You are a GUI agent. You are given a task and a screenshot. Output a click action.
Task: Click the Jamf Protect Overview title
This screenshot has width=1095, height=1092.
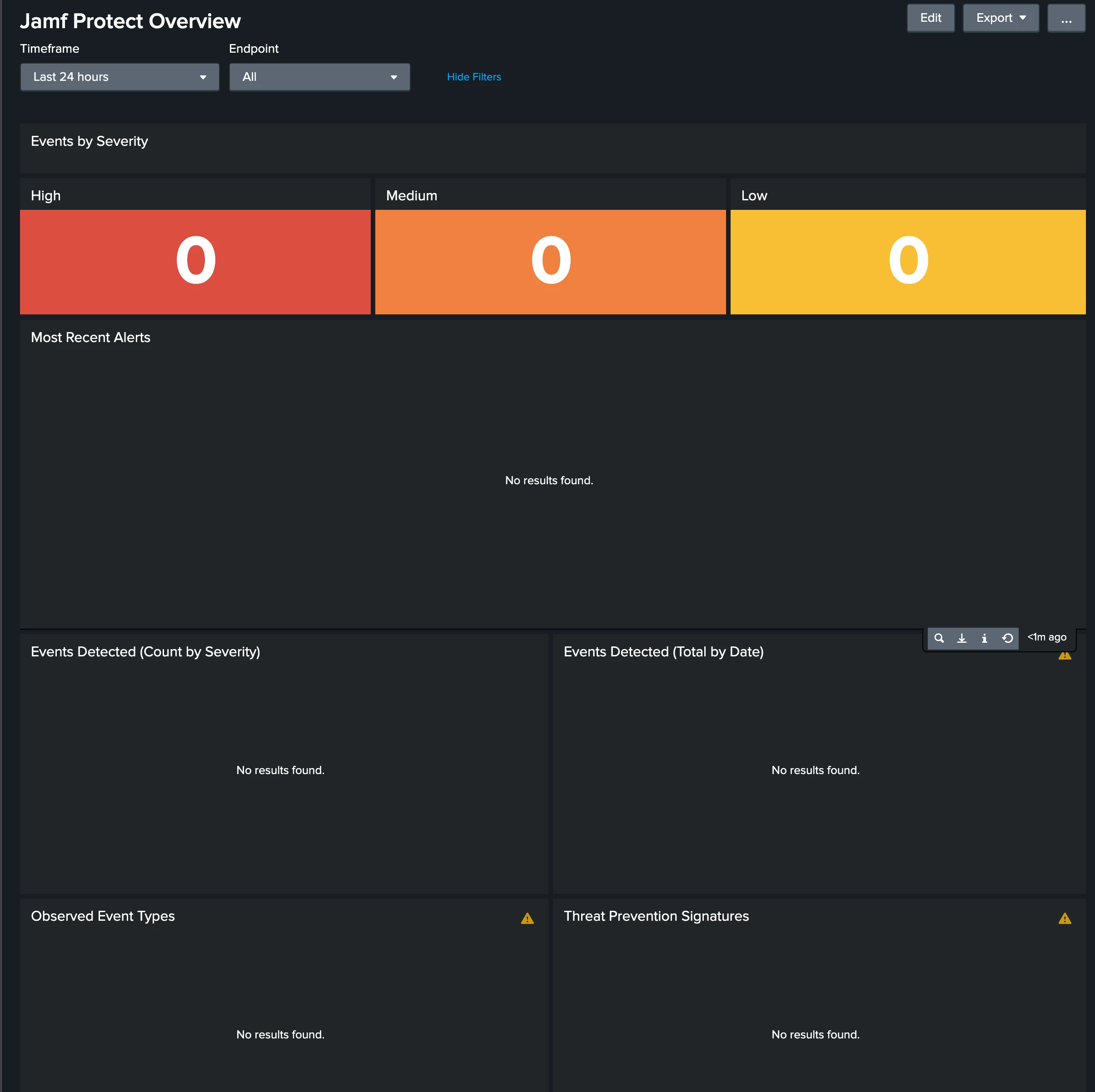click(x=130, y=21)
